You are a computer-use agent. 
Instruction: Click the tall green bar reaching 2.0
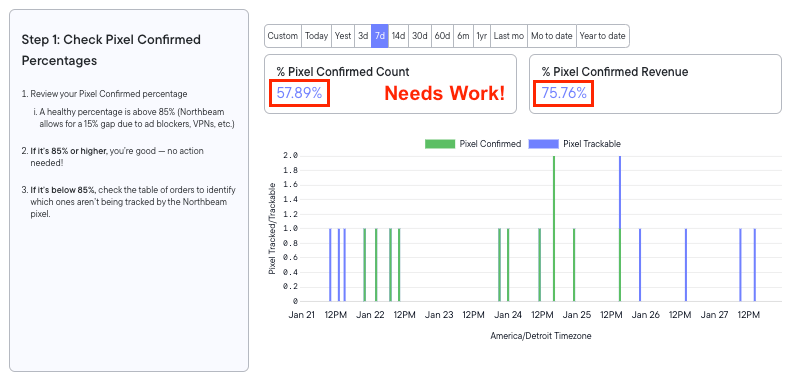point(554,228)
